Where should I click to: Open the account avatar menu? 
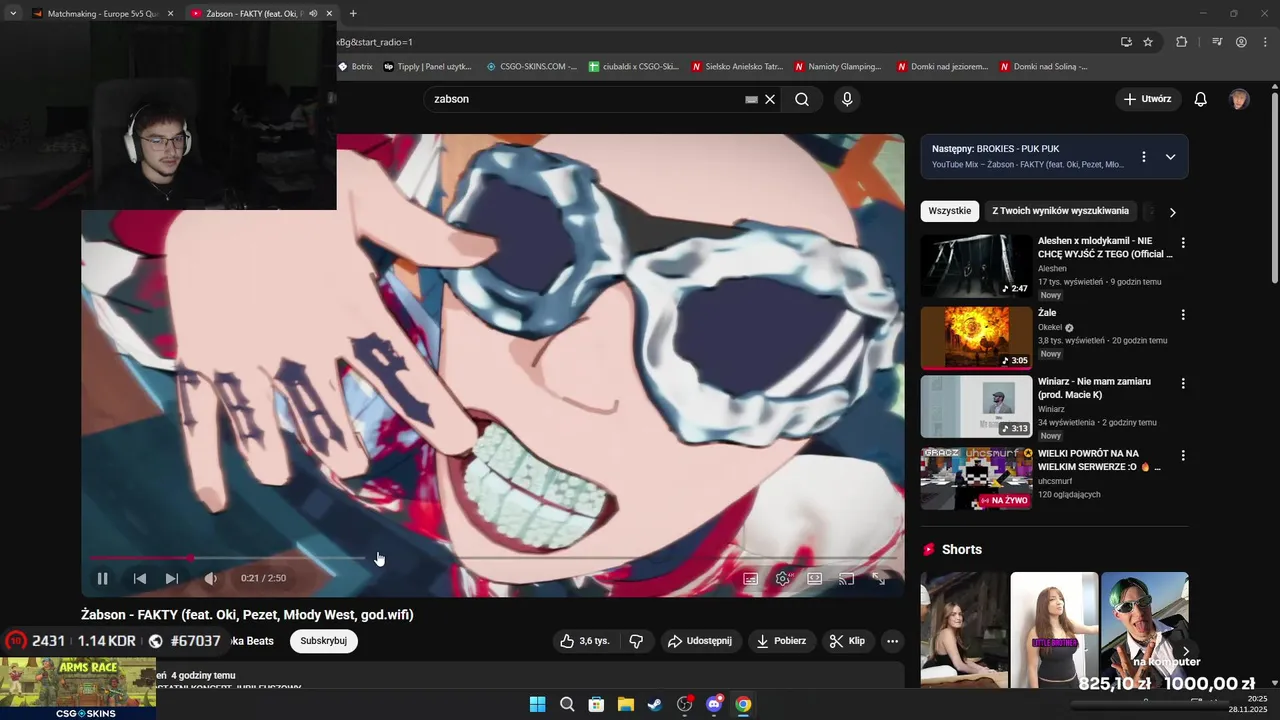[1239, 99]
